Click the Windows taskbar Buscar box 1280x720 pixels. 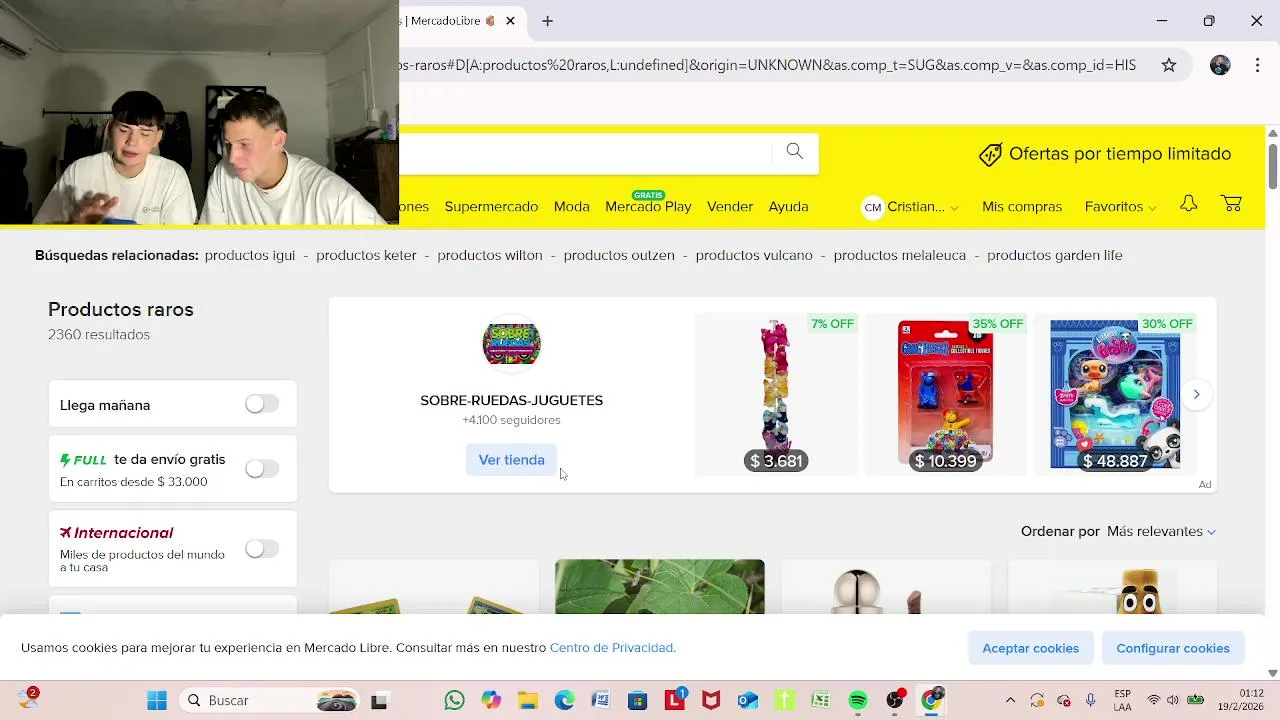click(269, 700)
